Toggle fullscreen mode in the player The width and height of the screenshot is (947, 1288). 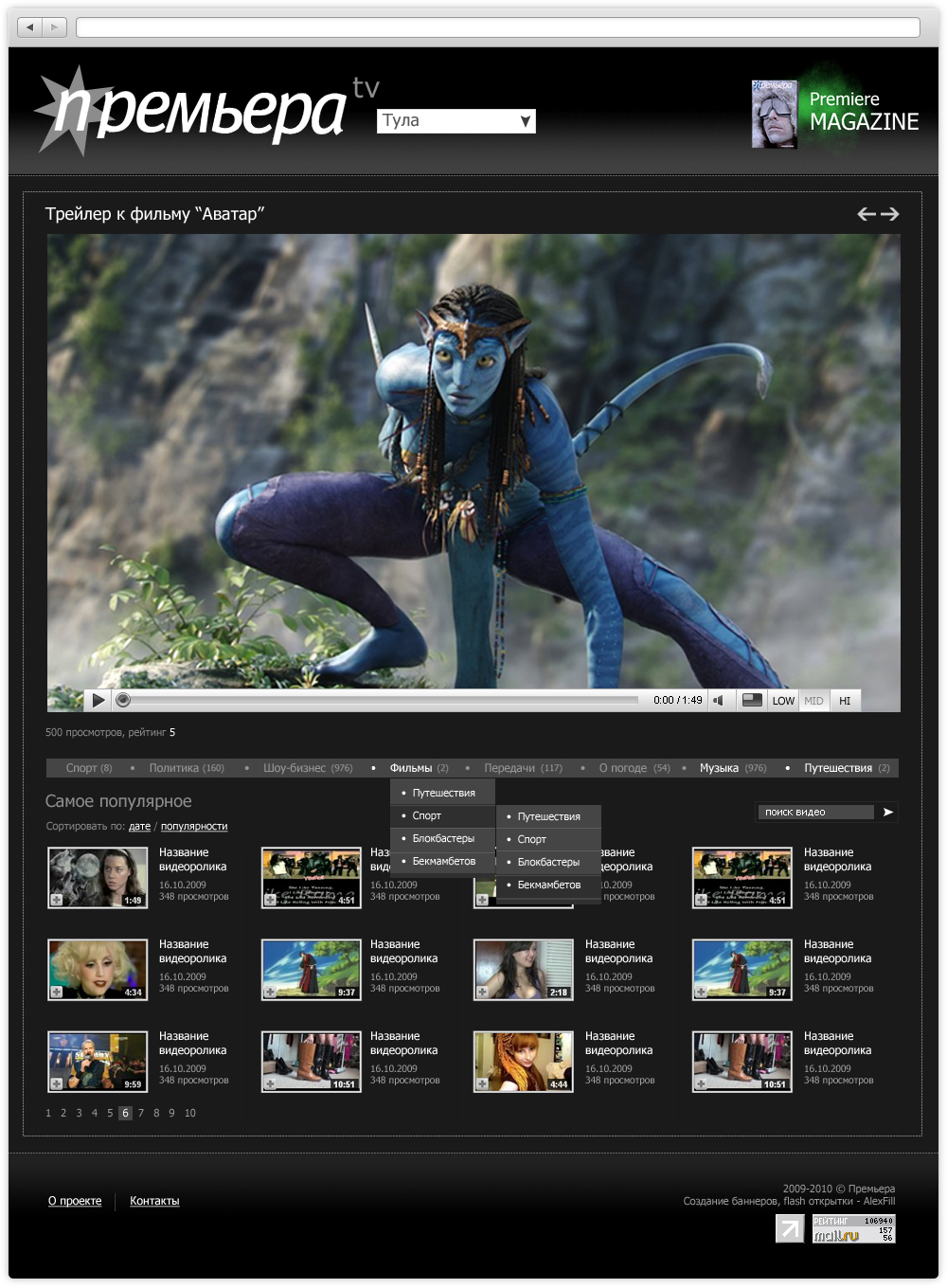tap(752, 700)
